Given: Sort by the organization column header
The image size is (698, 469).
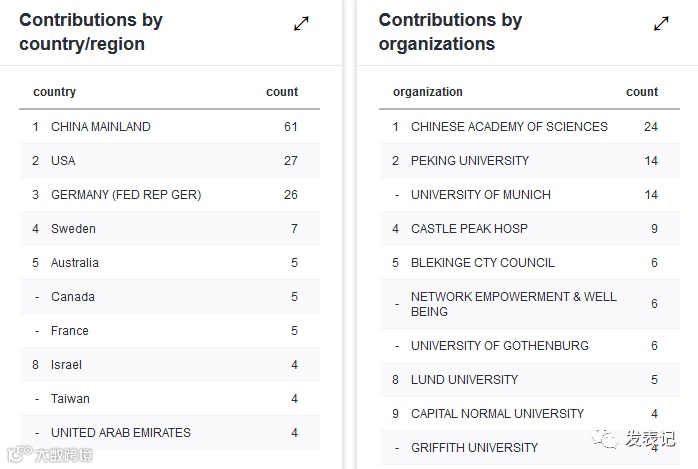Looking at the screenshot, I should [428, 92].
